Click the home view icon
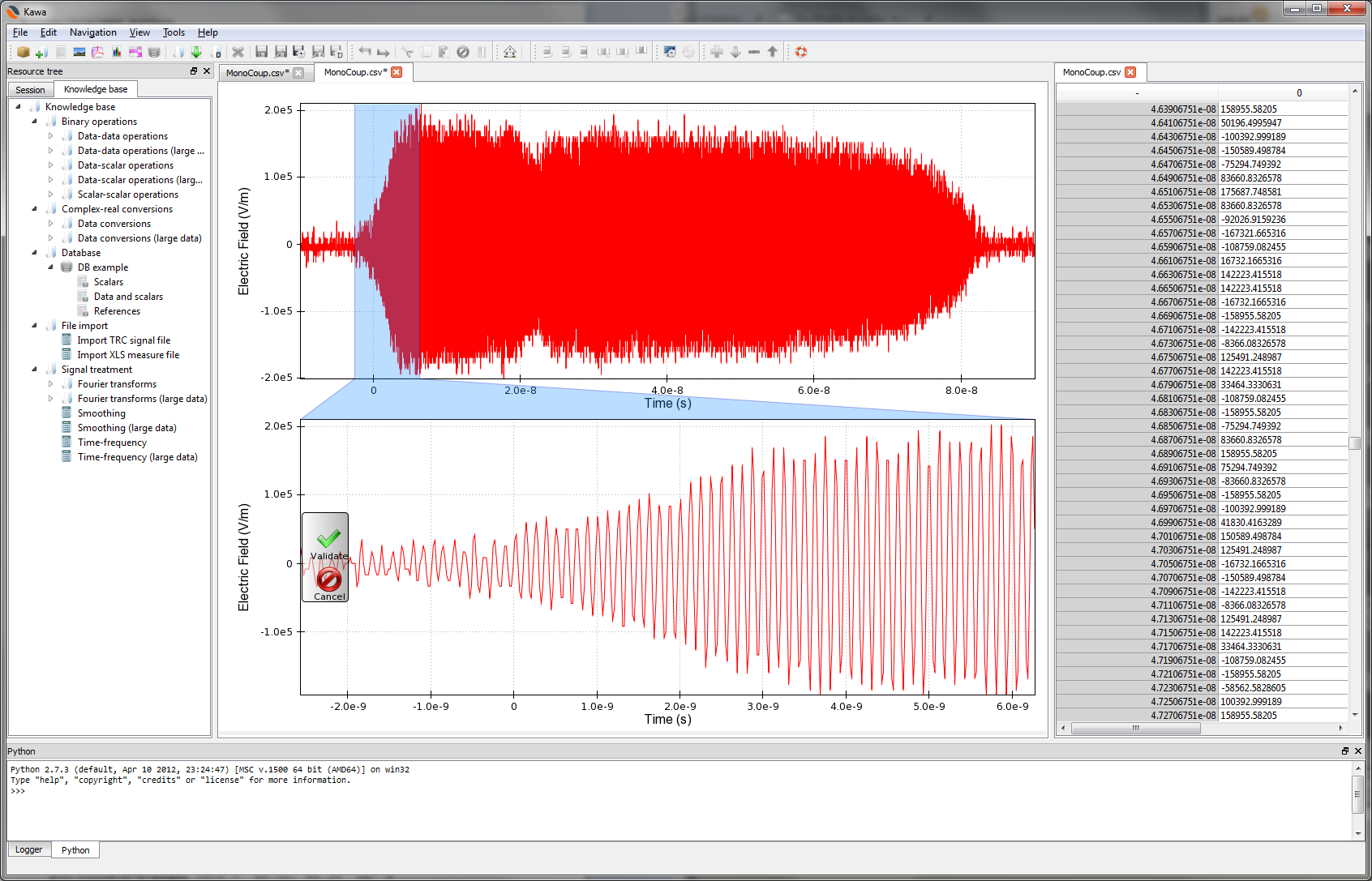The height and width of the screenshot is (881, 1372). click(510, 52)
